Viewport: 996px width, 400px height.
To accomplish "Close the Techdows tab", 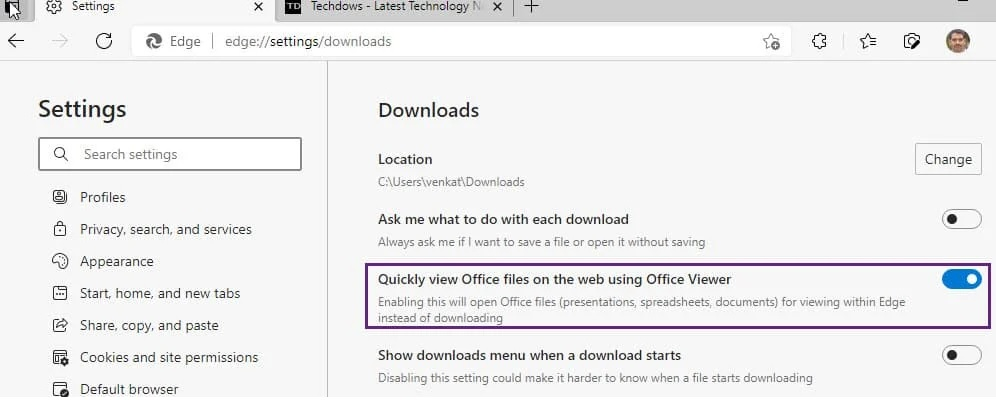I will (497, 7).
